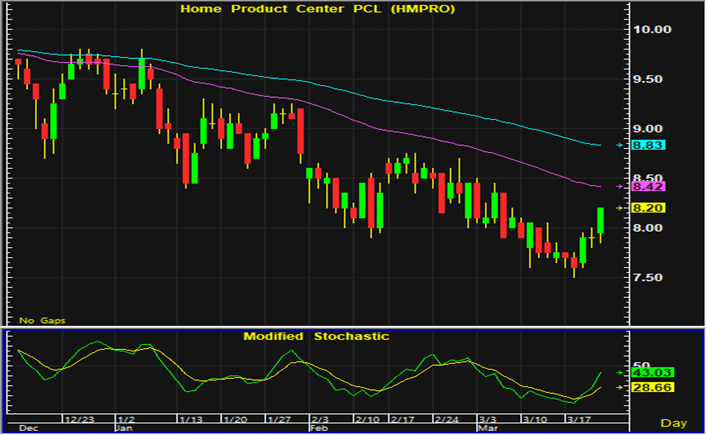Click the last green candlestick on the chart
The height and width of the screenshot is (435, 707).
(x=600, y=221)
